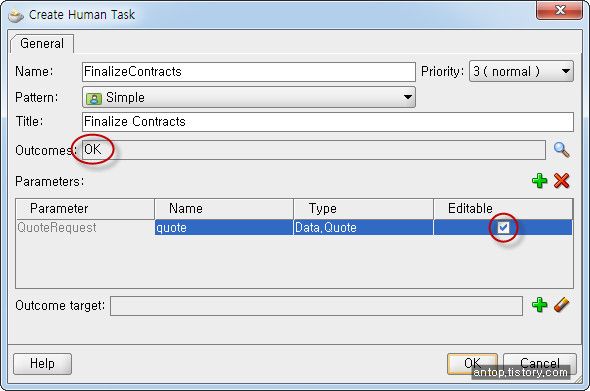Click the Create Human Task title icon
The image size is (590, 391).
(16, 15)
